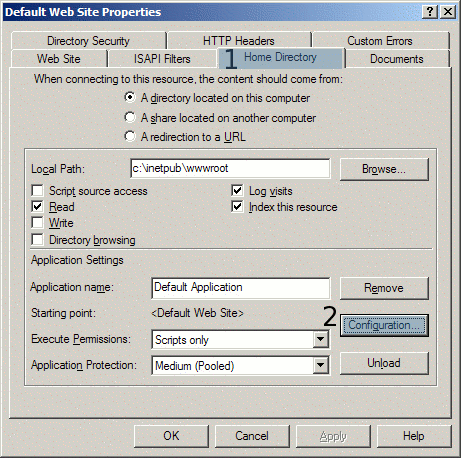Viewport: 461px width, 458px height.
Task: Uncheck the Log visits checkbox
Action: [237, 191]
